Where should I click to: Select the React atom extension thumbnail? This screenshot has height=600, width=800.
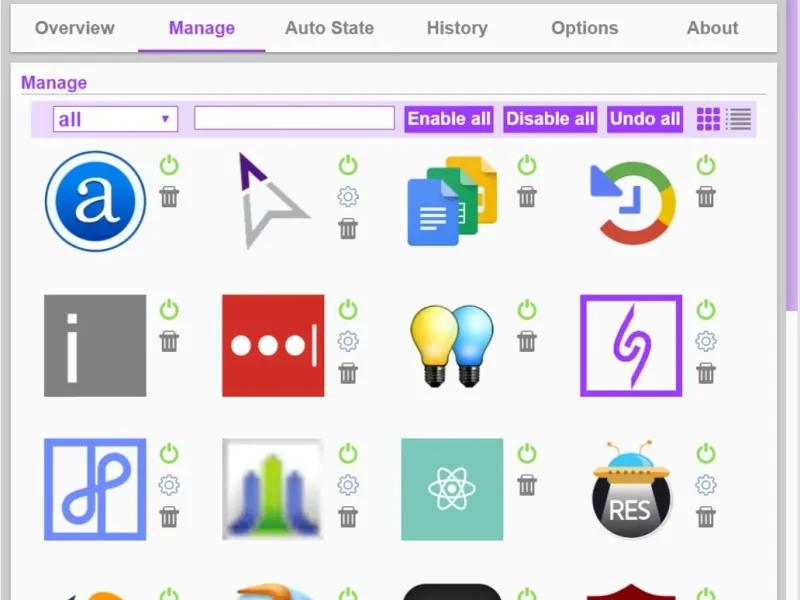(452, 489)
